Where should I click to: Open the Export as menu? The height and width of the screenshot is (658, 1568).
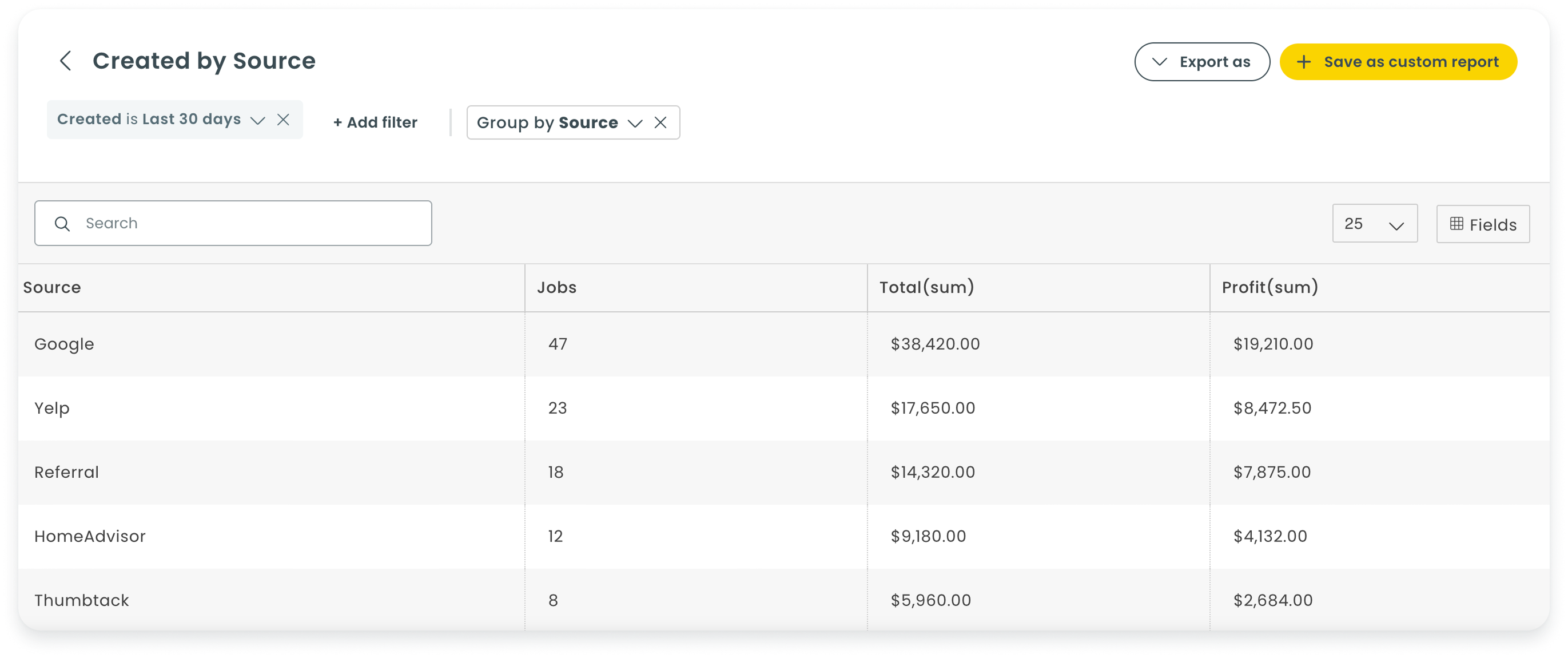[x=1201, y=62]
